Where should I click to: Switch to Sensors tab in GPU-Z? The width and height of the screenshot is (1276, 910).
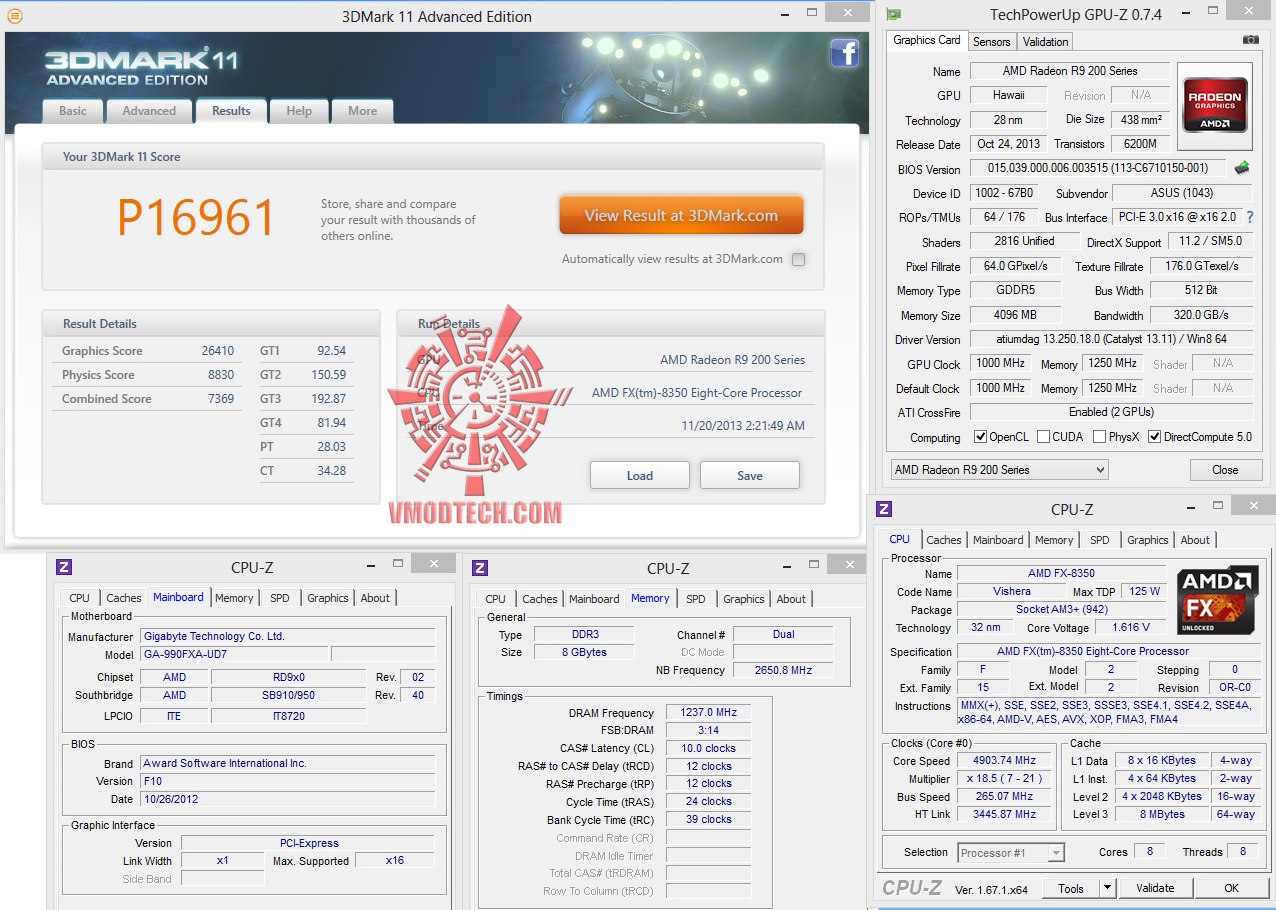click(x=992, y=42)
